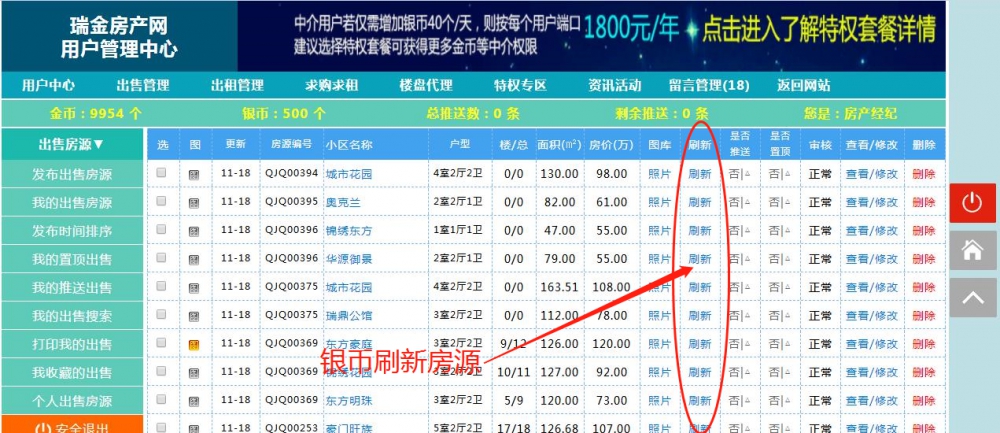The width and height of the screenshot is (1000, 433).
Task: Click the image icon in 锦绣东方 row
Action: click(x=195, y=231)
